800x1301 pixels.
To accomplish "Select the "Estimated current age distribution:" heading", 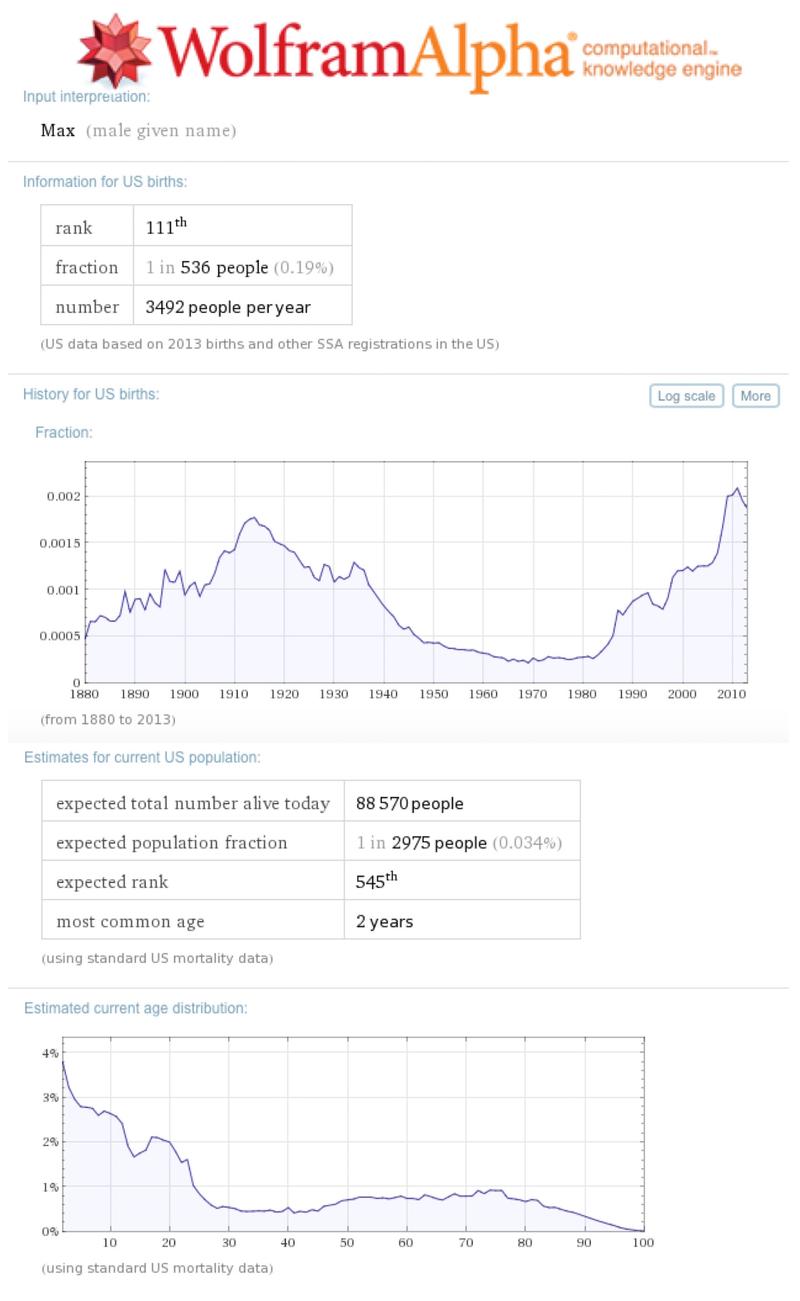I will 135,1008.
